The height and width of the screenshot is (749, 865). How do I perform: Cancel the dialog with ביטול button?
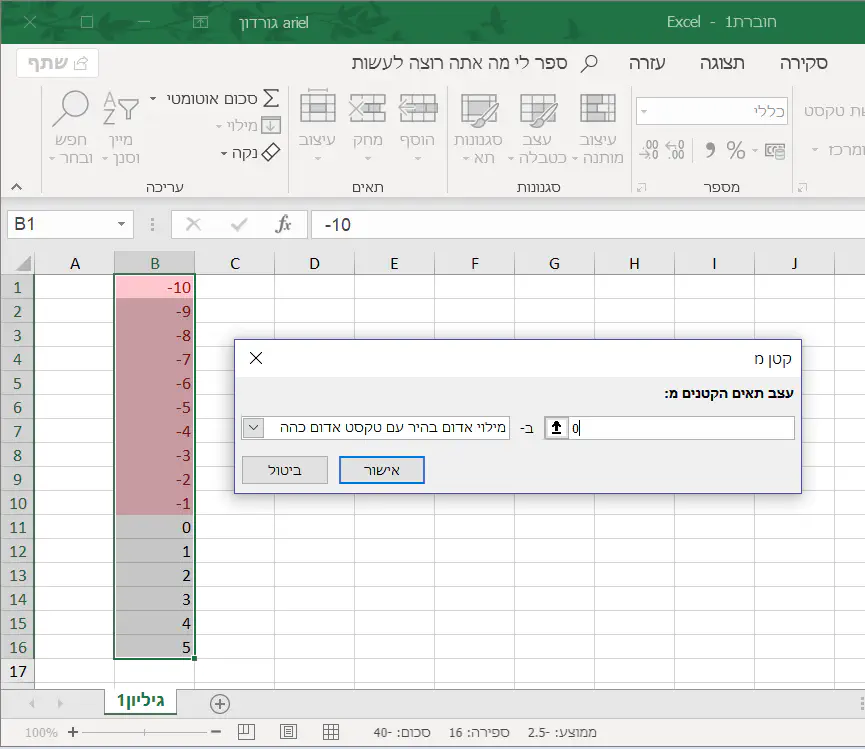coord(285,470)
